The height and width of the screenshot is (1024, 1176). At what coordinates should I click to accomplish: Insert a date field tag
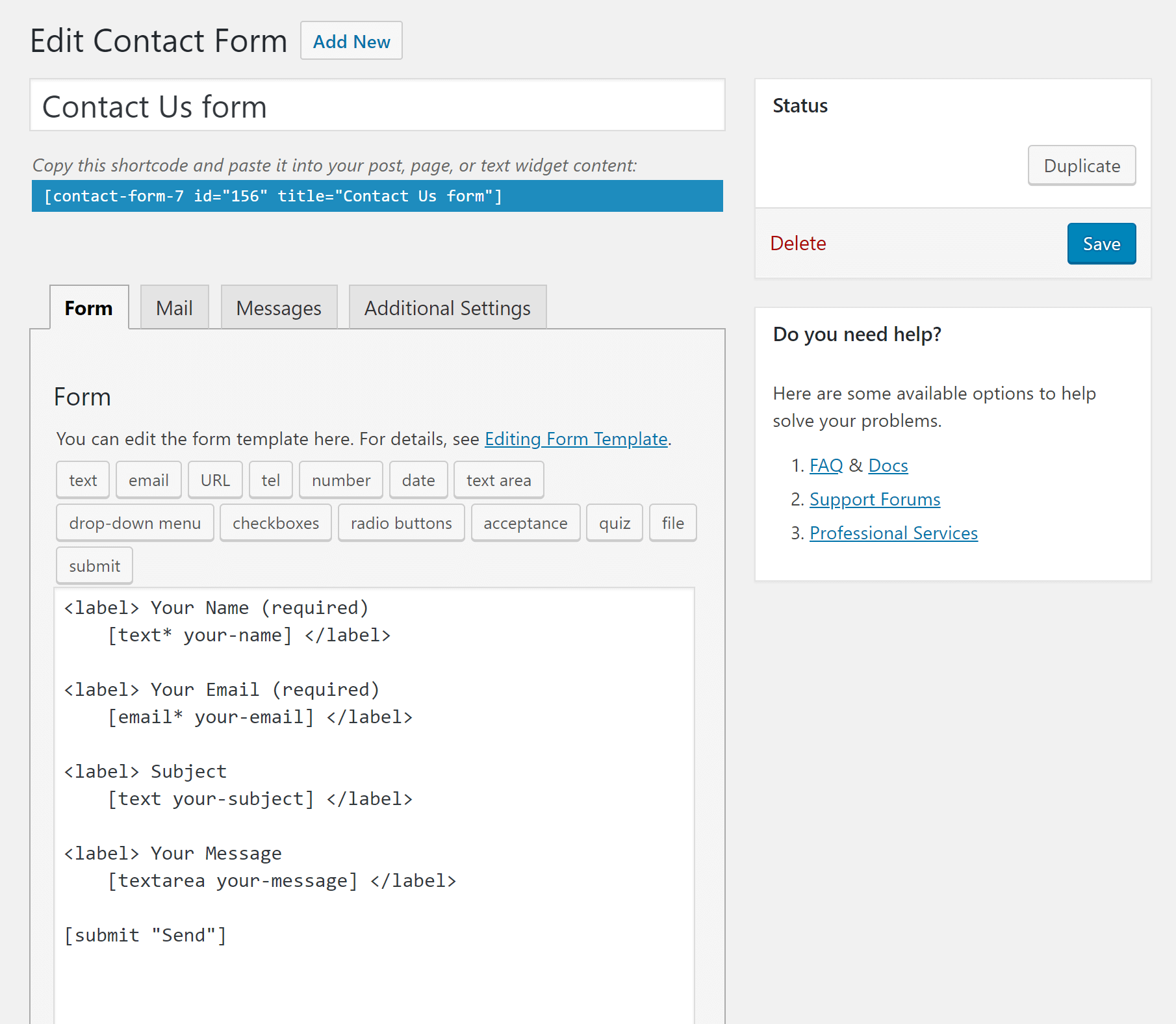[x=418, y=480]
